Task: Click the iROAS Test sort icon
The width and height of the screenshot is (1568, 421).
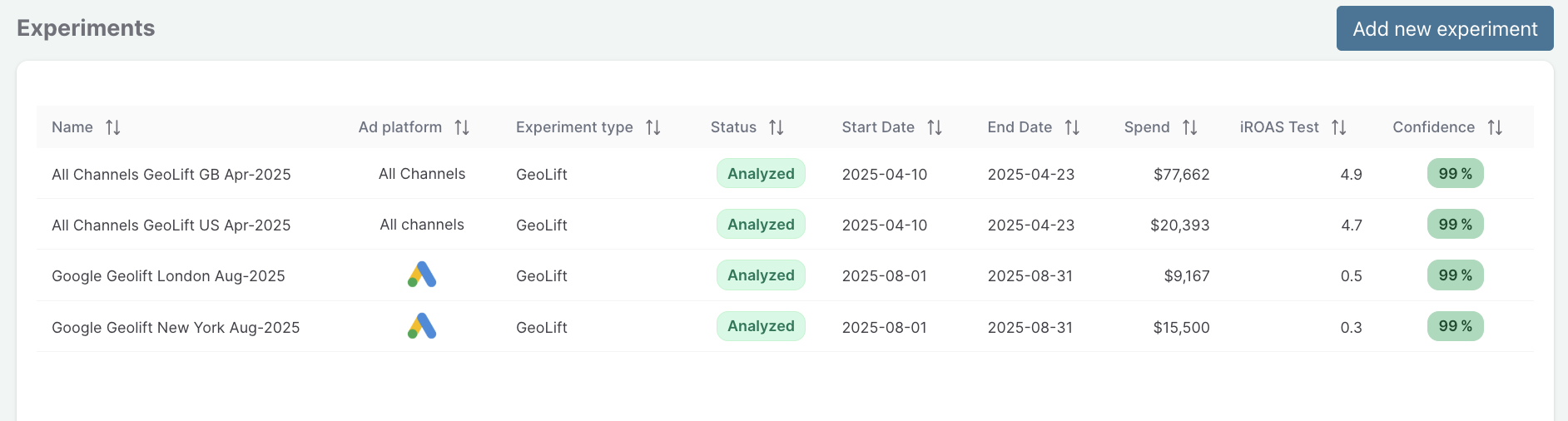Action: click(1339, 127)
